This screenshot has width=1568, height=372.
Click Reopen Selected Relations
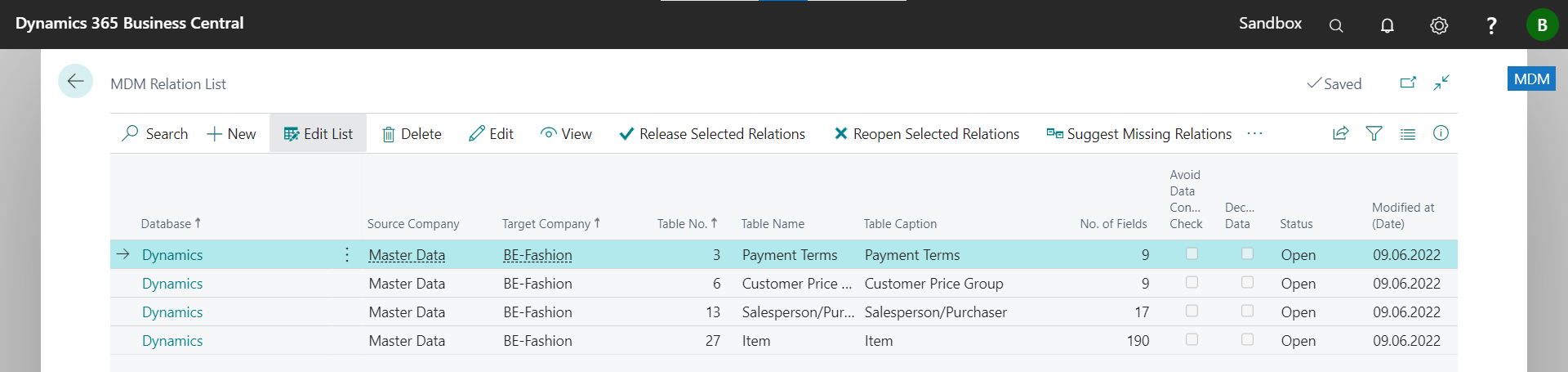pos(926,133)
